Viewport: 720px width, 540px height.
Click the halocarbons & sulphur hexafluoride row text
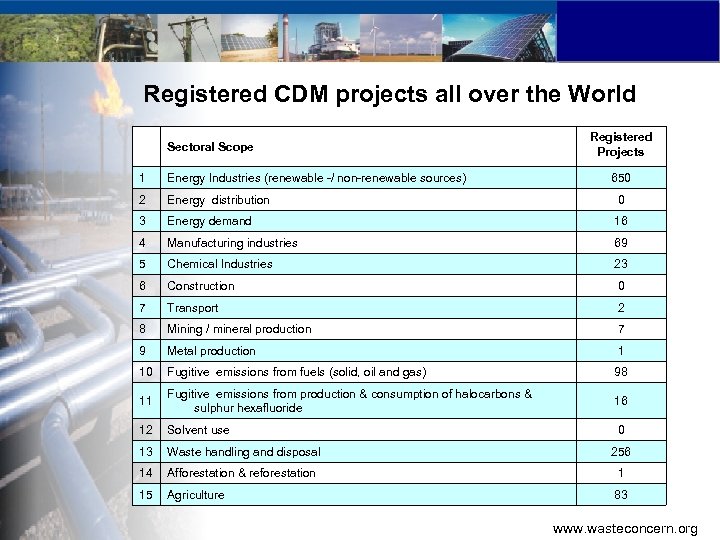tap(349, 401)
